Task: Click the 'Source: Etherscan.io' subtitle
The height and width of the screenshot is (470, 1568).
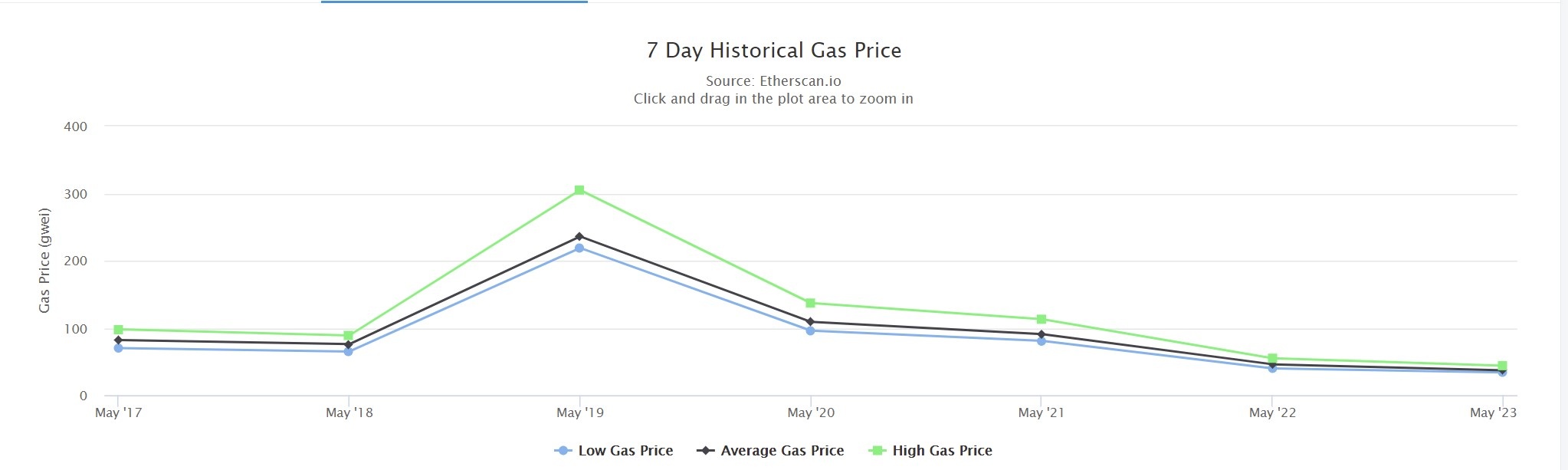Action: pos(773,81)
